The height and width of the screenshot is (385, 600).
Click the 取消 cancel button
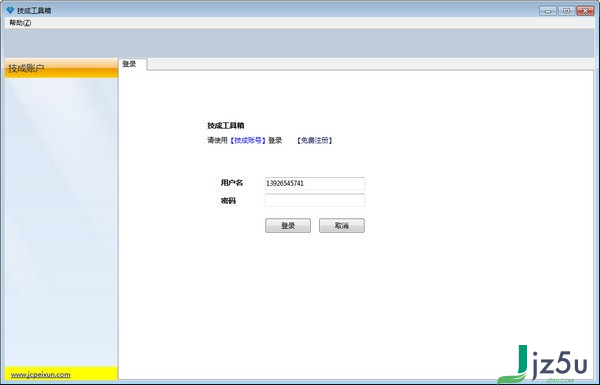342,225
